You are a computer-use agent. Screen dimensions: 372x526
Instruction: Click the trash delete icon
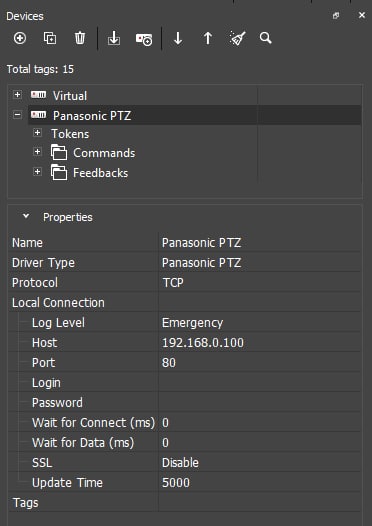click(x=80, y=38)
